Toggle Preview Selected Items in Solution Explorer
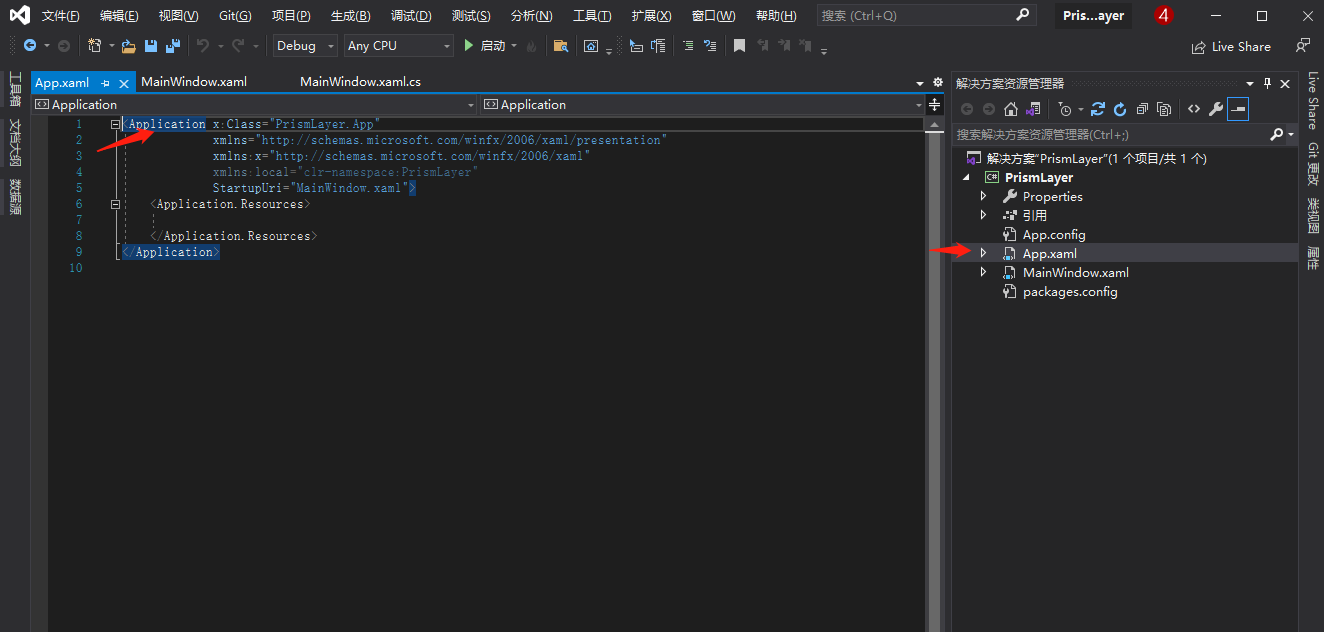1324x632 pixels. point(1238,110)
